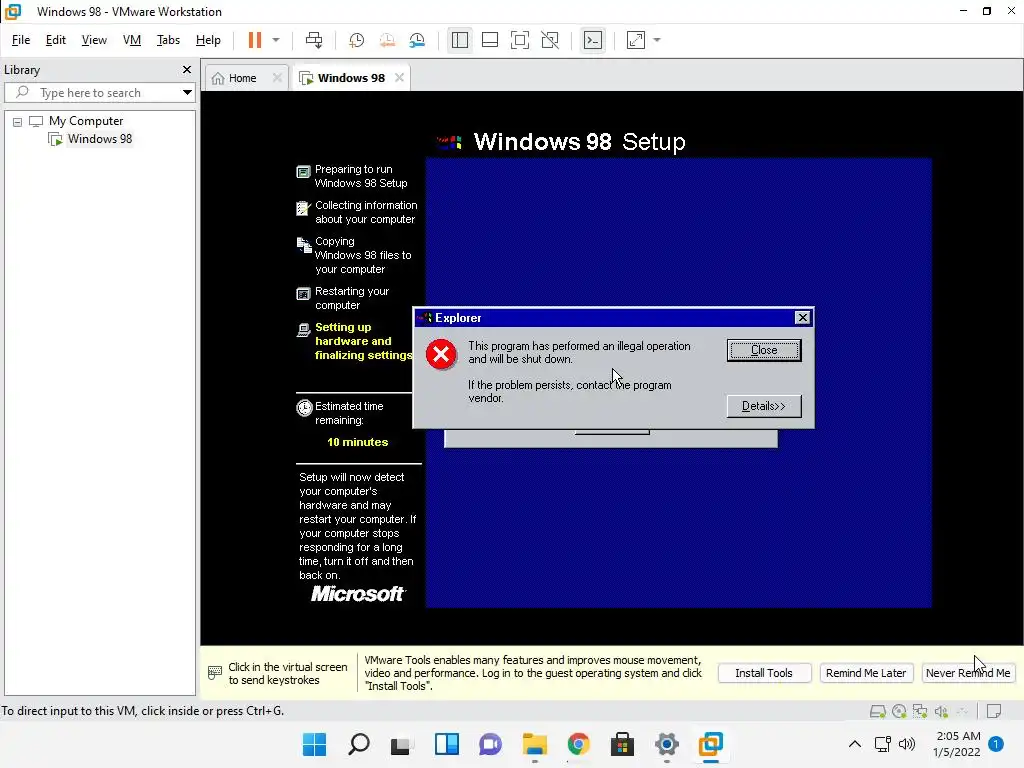Viewport: 1024px width, 768px height.
Task: Click the message log status icon
Action: point(994,711)
